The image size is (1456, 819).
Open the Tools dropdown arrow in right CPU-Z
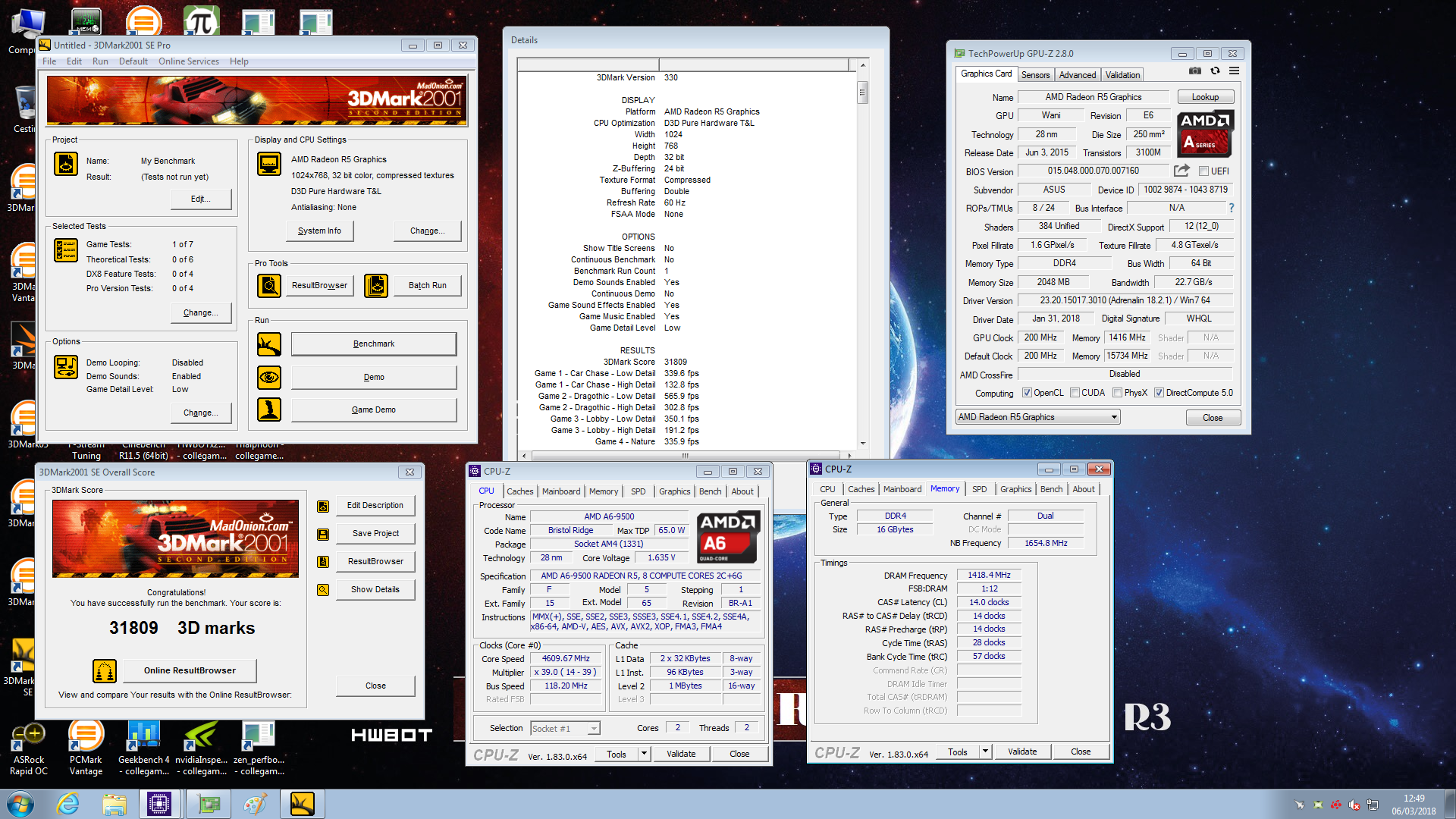(986, 752)
